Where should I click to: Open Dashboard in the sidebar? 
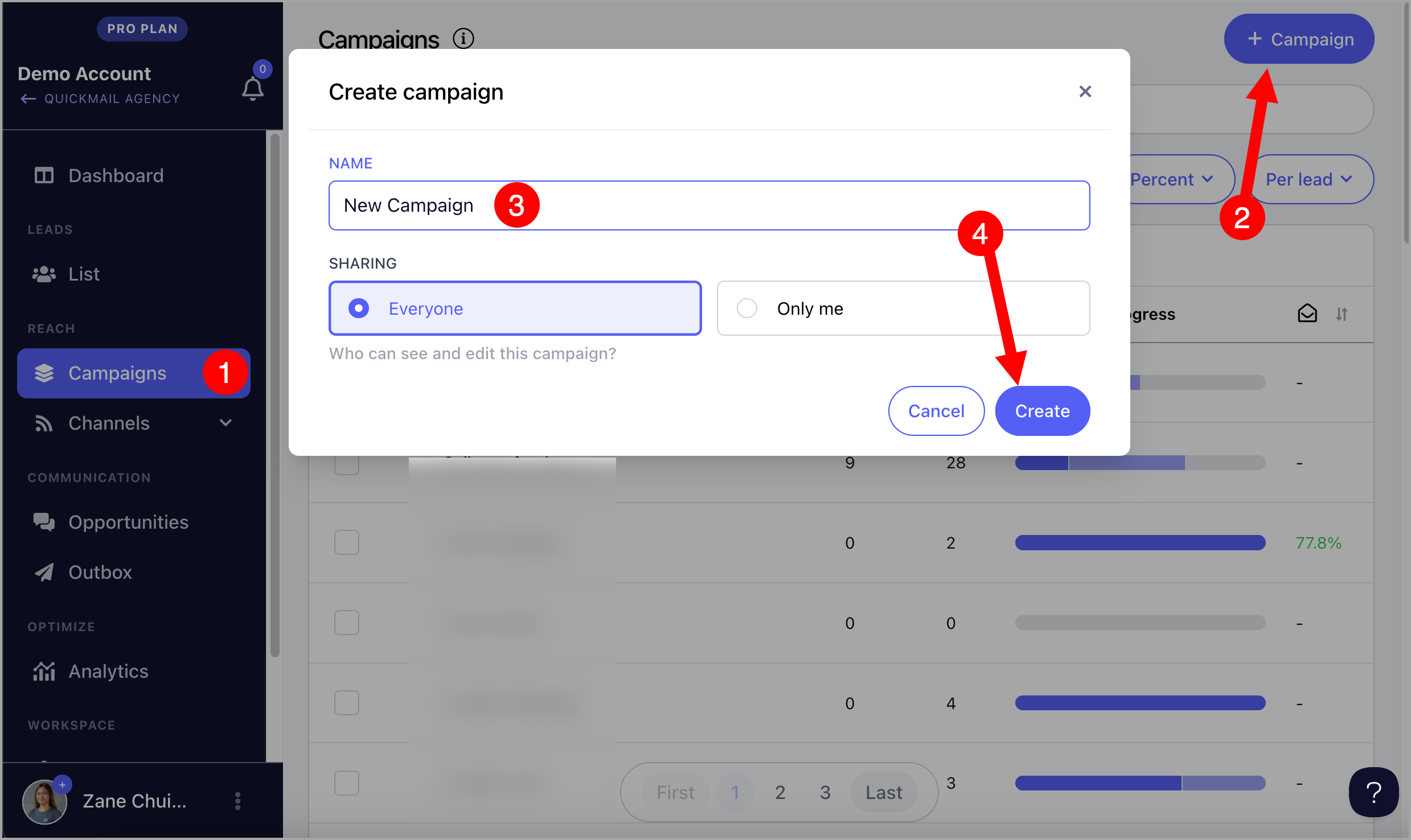pyautogui.click(x=134, y=175)
